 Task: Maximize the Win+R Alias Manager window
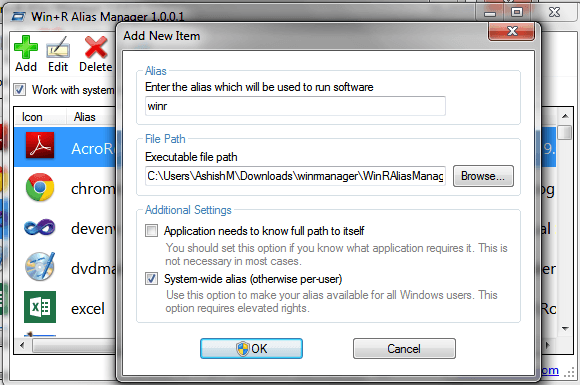(517, 12)
